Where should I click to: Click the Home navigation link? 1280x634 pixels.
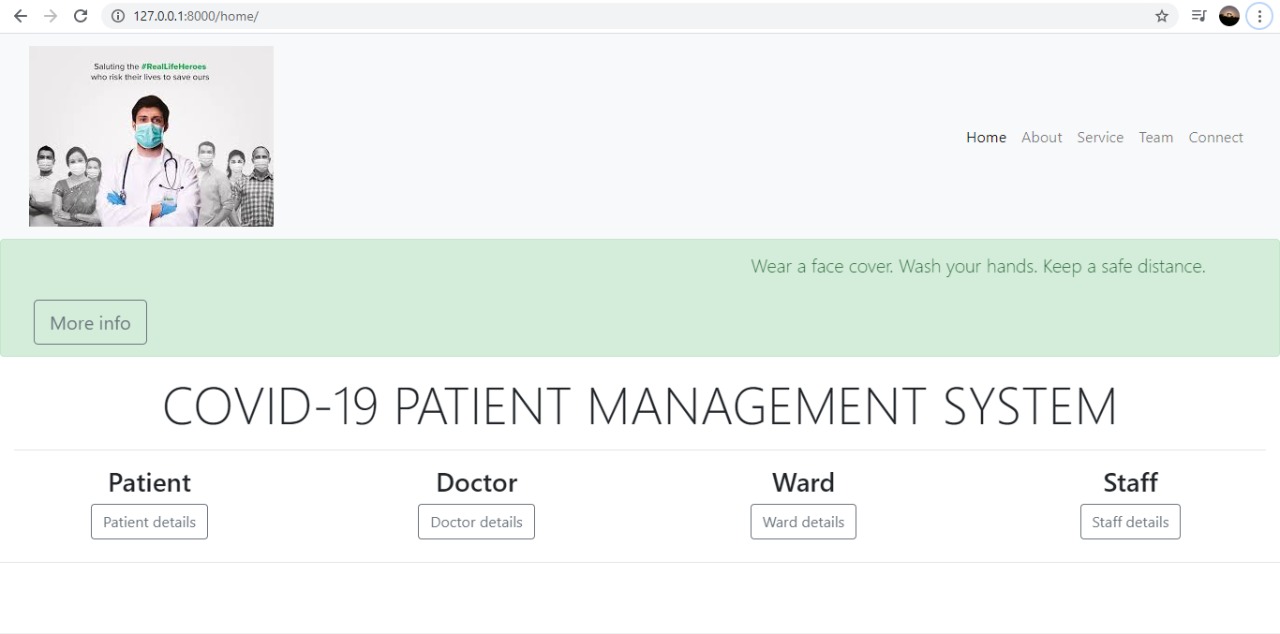coord(986,137)
